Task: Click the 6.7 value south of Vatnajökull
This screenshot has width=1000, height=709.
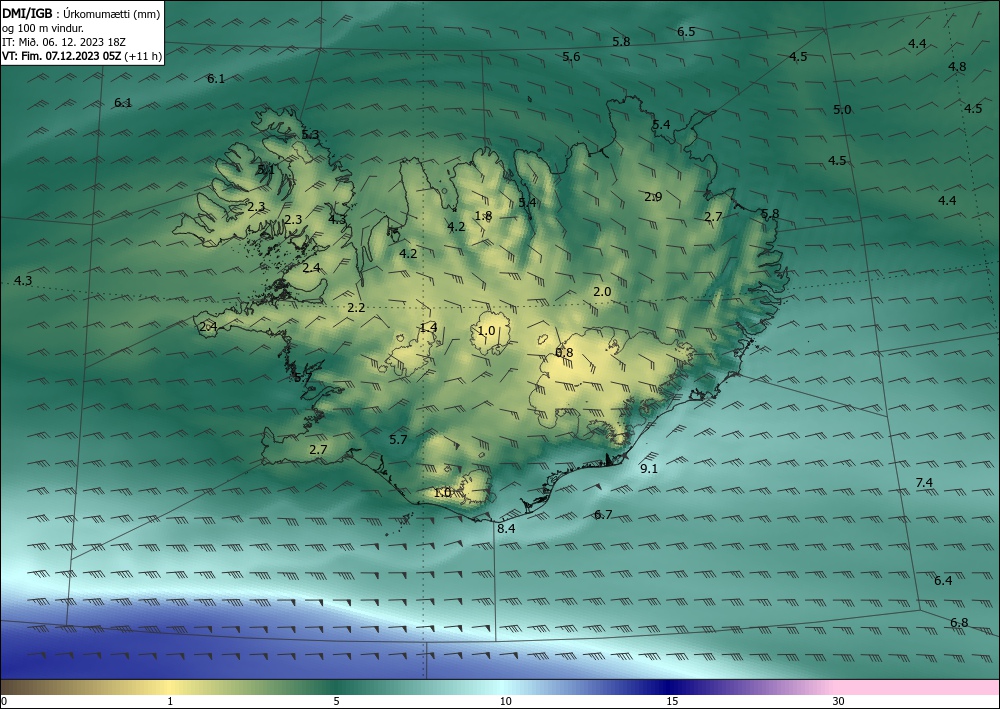Action: point(603,515)
